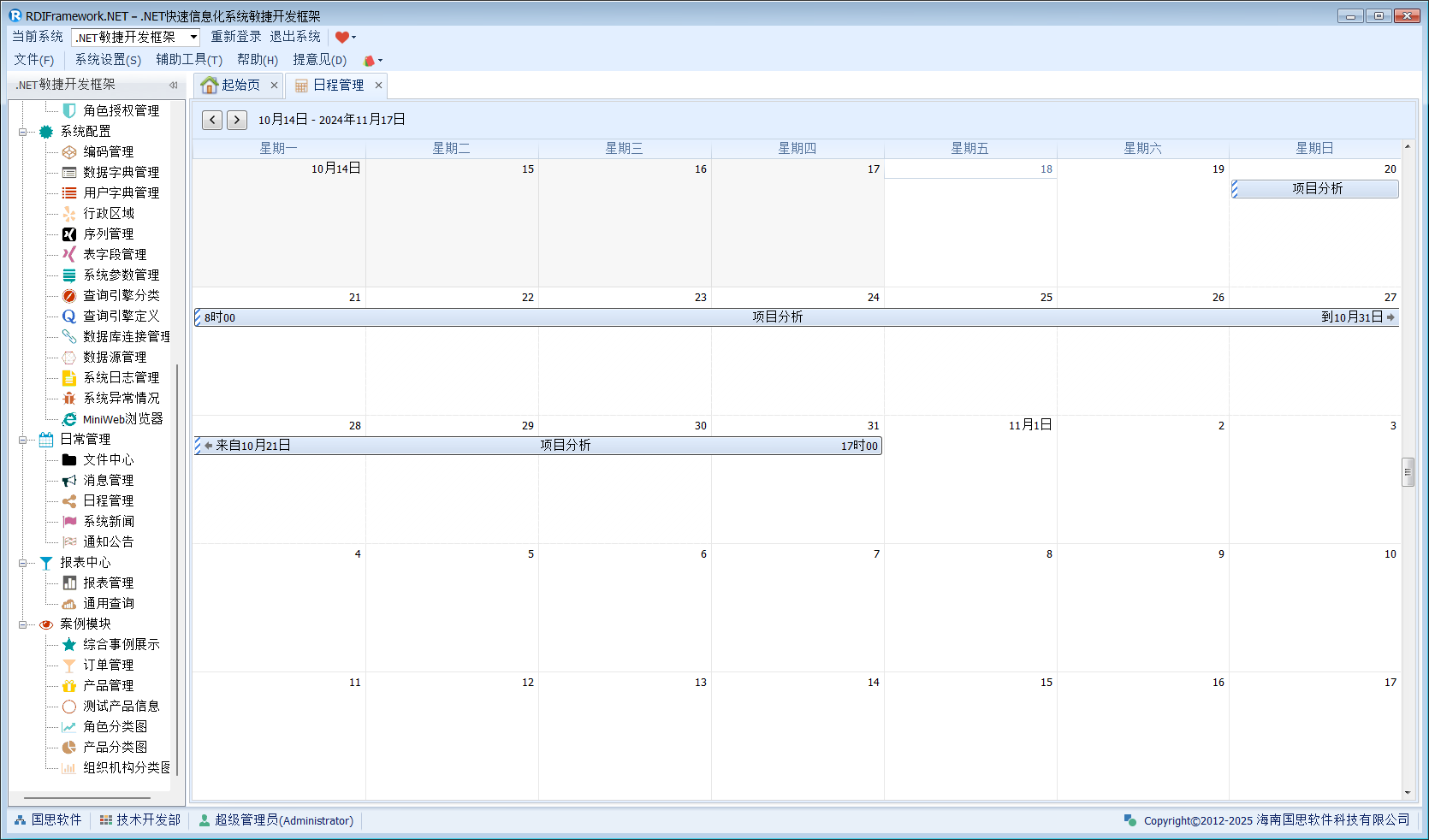Open the 系统设置(S) menu
This screenshot has width=1429, height=840.
tap(108, 60)
